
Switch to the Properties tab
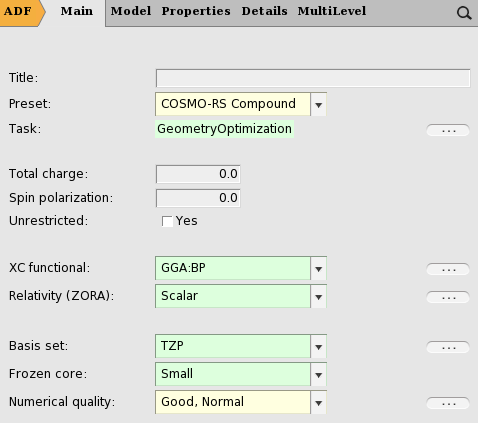tap(196, 11)
